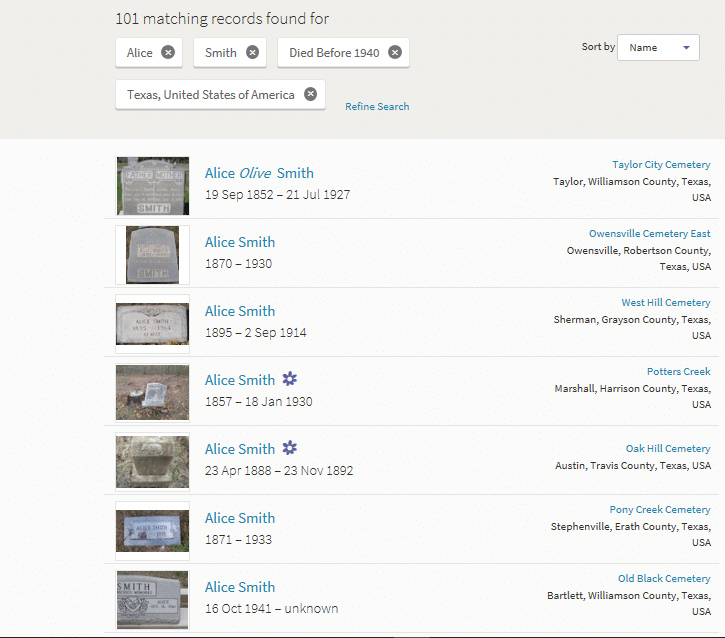Viewport: 725px width, 638px height.
Task: Visit Old Black Cemetery page
Action: (664, 579)
